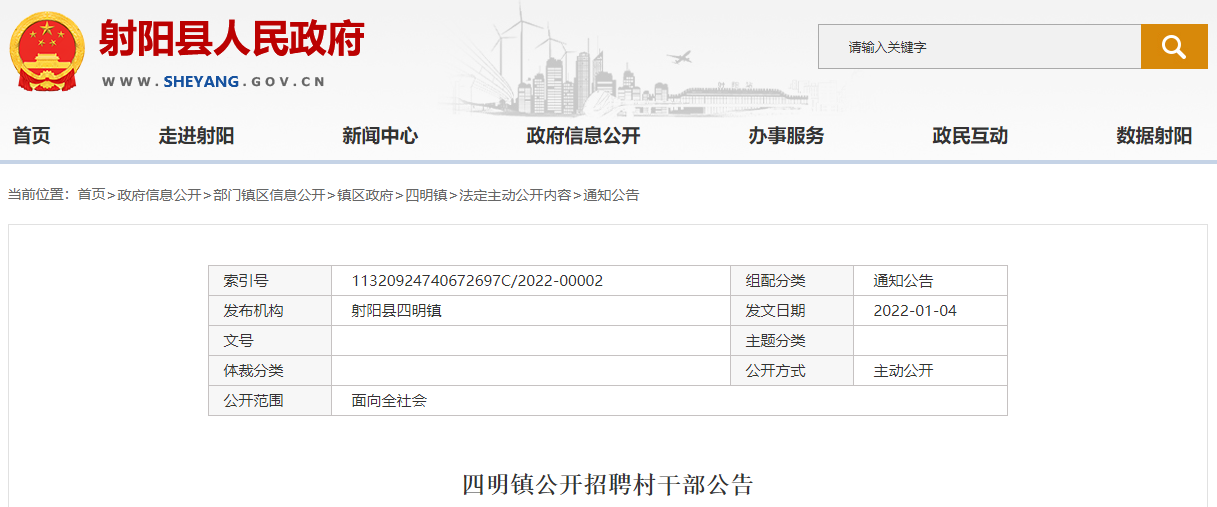Click the 体裁分类 label cell

[270, 371]
